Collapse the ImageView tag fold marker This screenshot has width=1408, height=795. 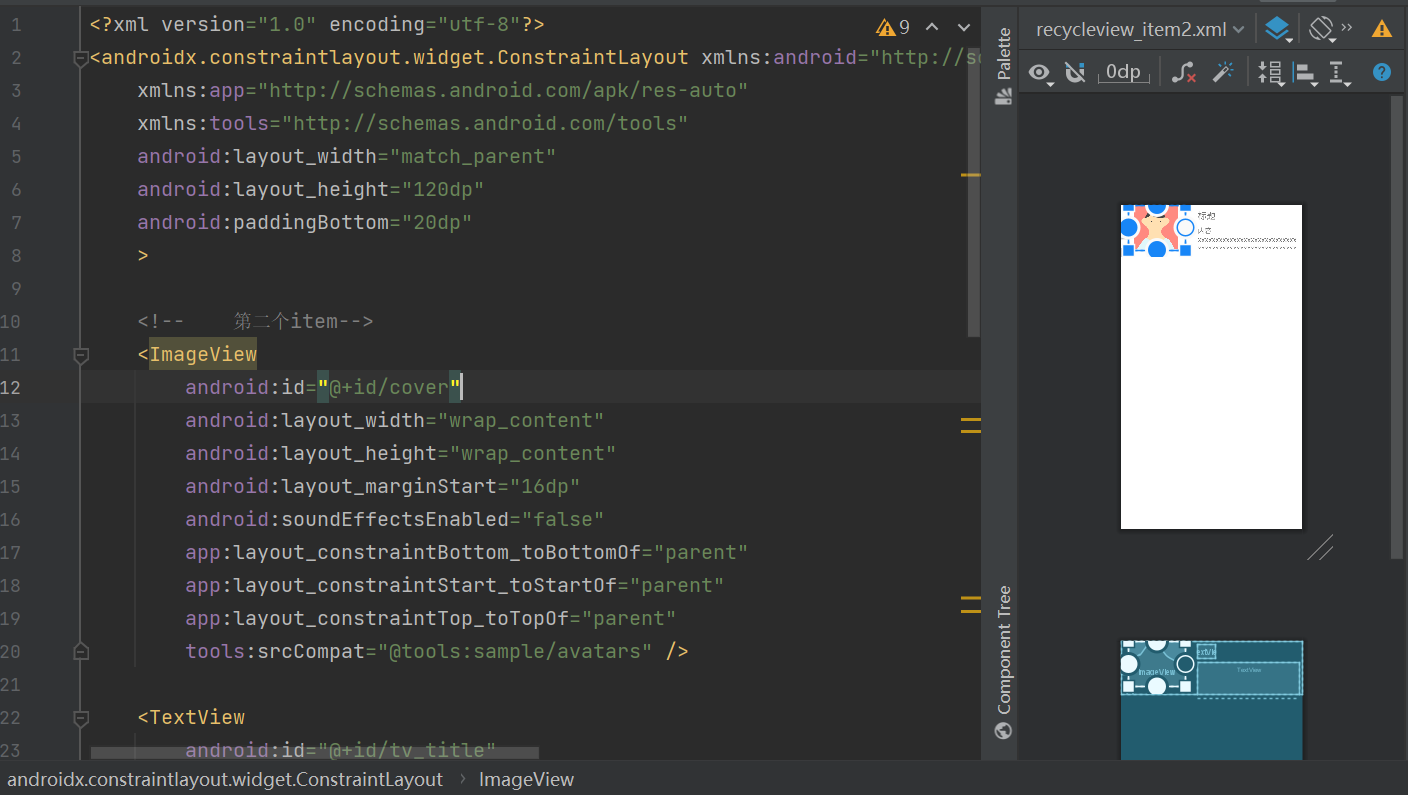[81, 354]
